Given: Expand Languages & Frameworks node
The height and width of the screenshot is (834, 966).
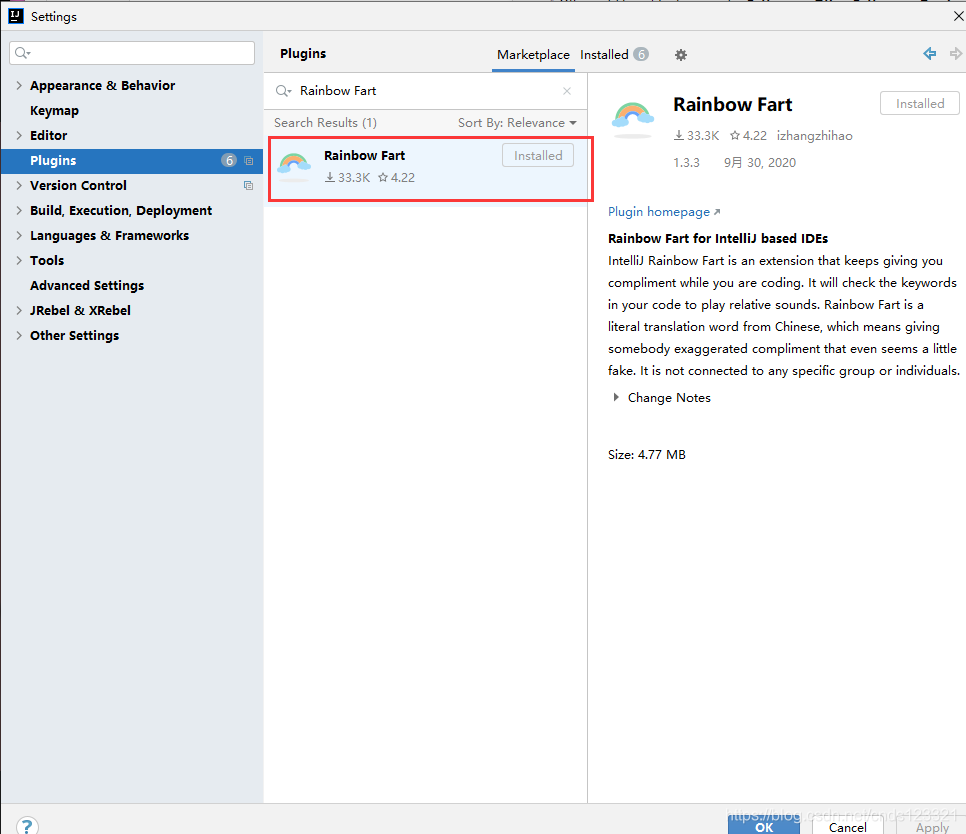Looking at the screenshot, I should pyautogui.click(x=18, y=235).
